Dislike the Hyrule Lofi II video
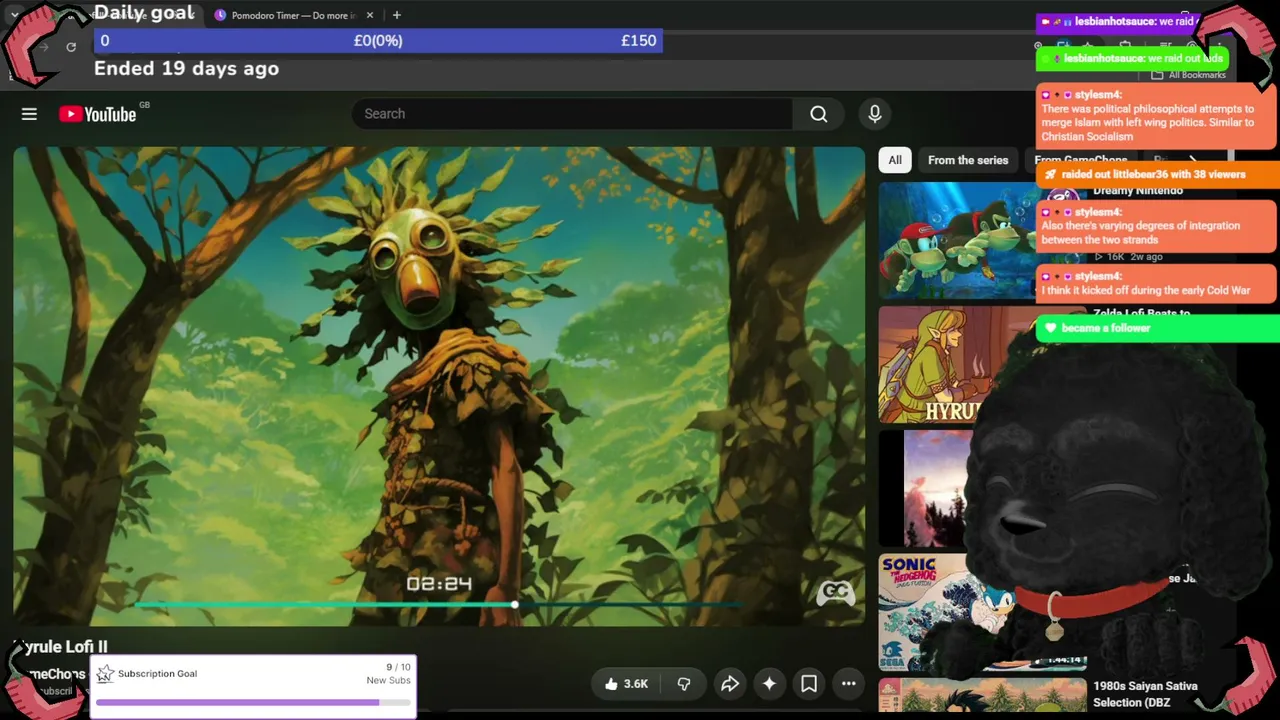Viewport: 1280px width, 720px height. coord(684,684)
